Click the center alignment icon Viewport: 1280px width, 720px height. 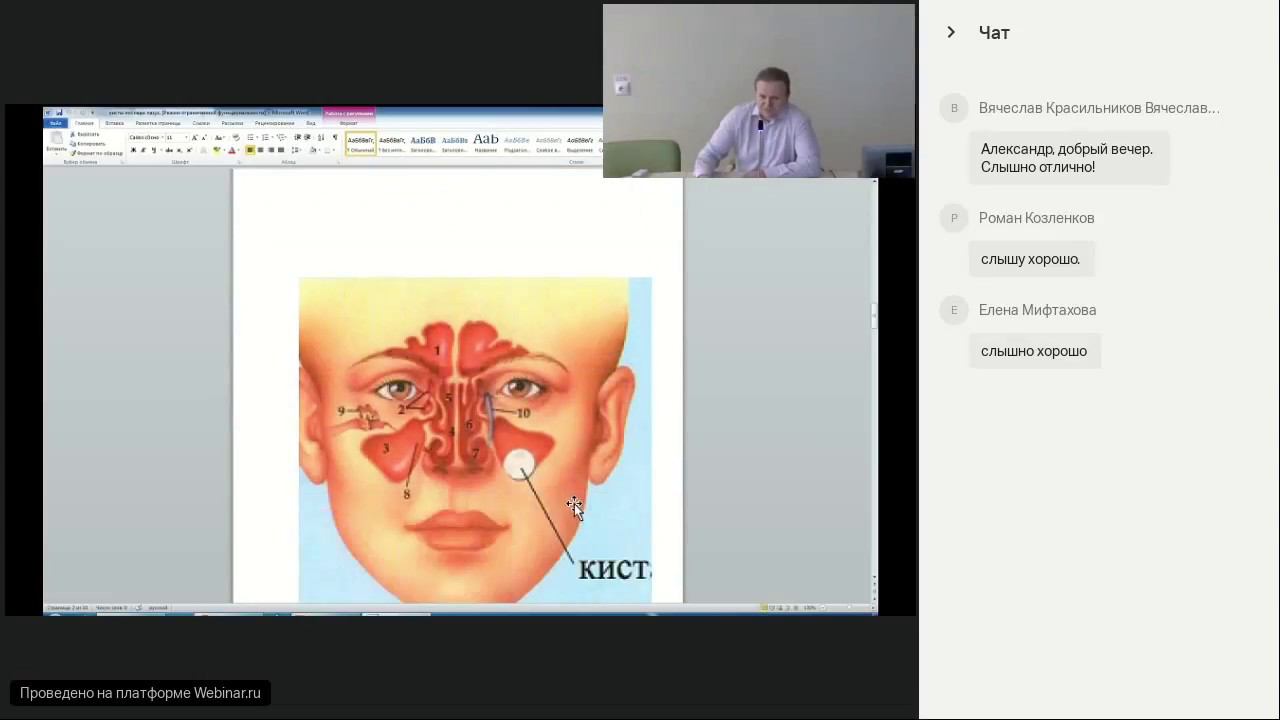coord(260,150)
